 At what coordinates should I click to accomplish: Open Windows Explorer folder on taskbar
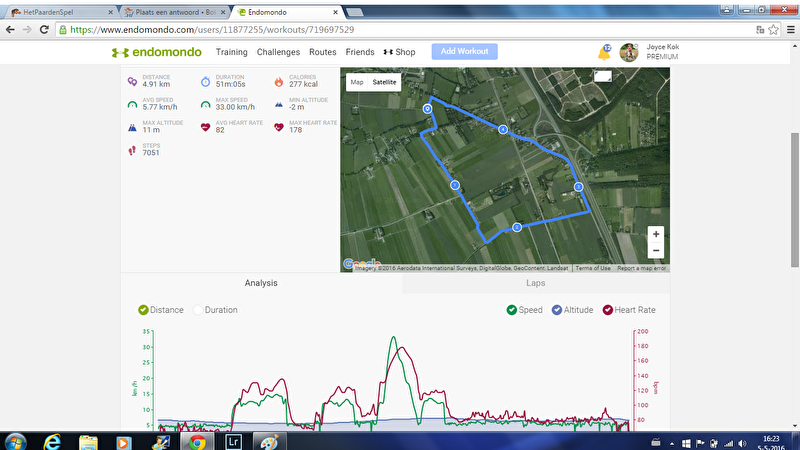88,442
